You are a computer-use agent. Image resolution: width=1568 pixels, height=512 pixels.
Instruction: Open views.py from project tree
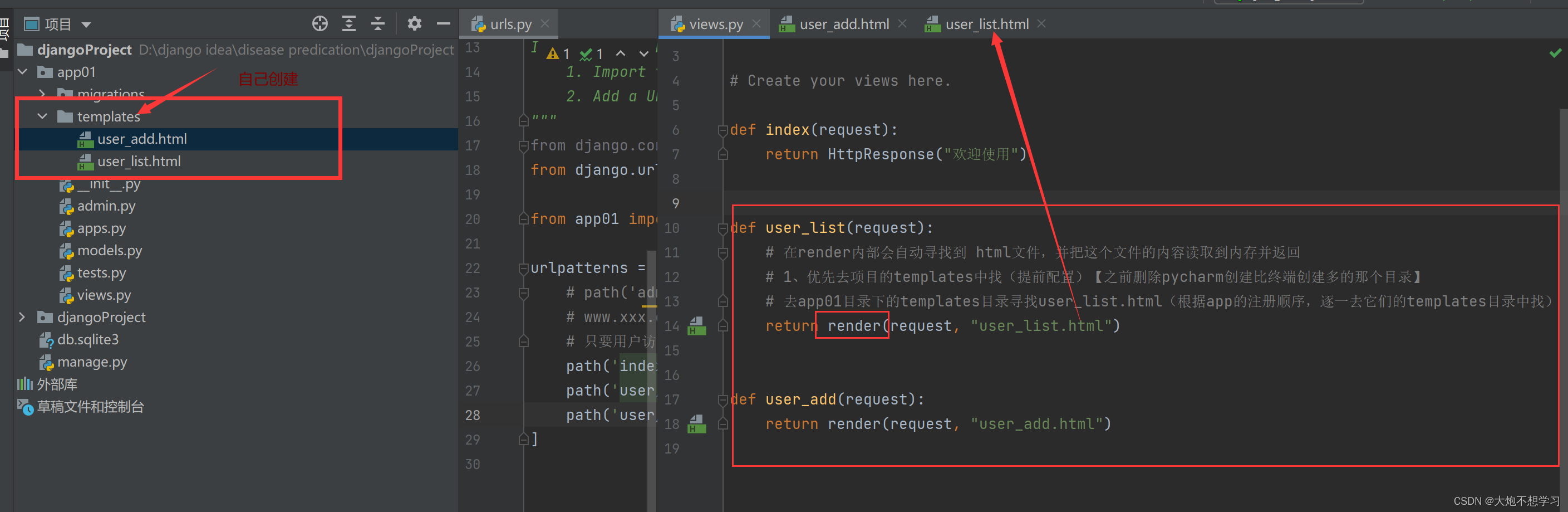coord(104,295)
